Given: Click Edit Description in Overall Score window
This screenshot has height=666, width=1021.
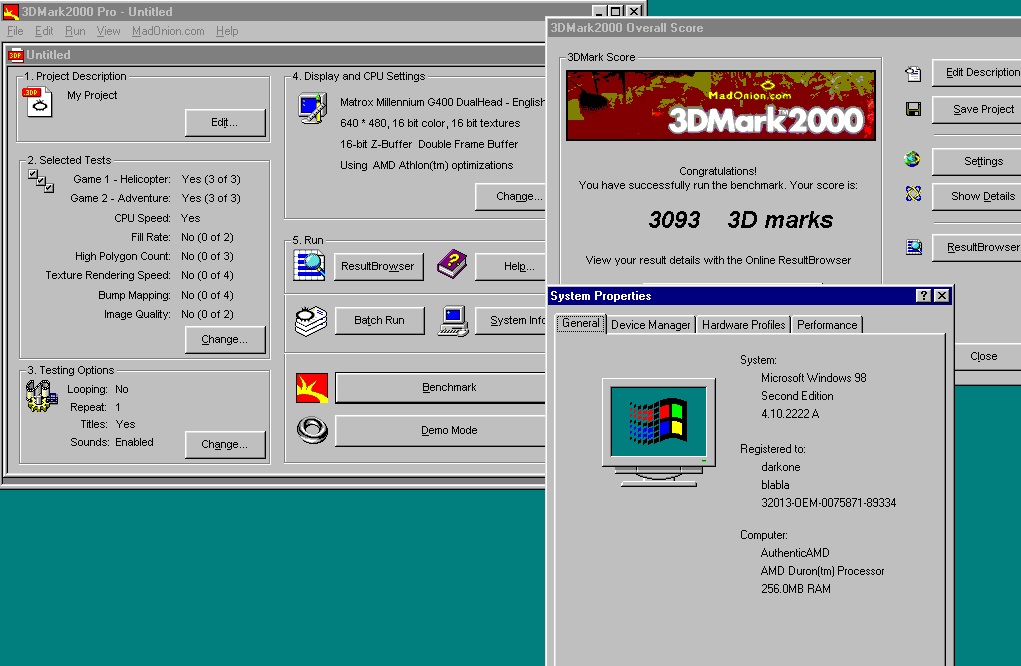Looking at the screenshot, I should [977, 72].
